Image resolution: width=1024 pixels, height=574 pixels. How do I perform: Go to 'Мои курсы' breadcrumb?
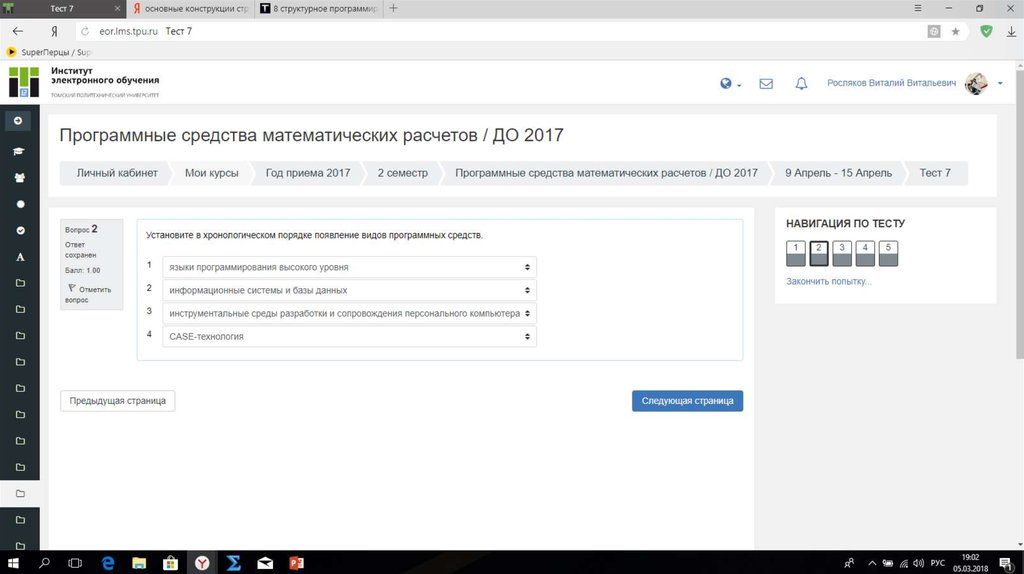click(212, 173)
